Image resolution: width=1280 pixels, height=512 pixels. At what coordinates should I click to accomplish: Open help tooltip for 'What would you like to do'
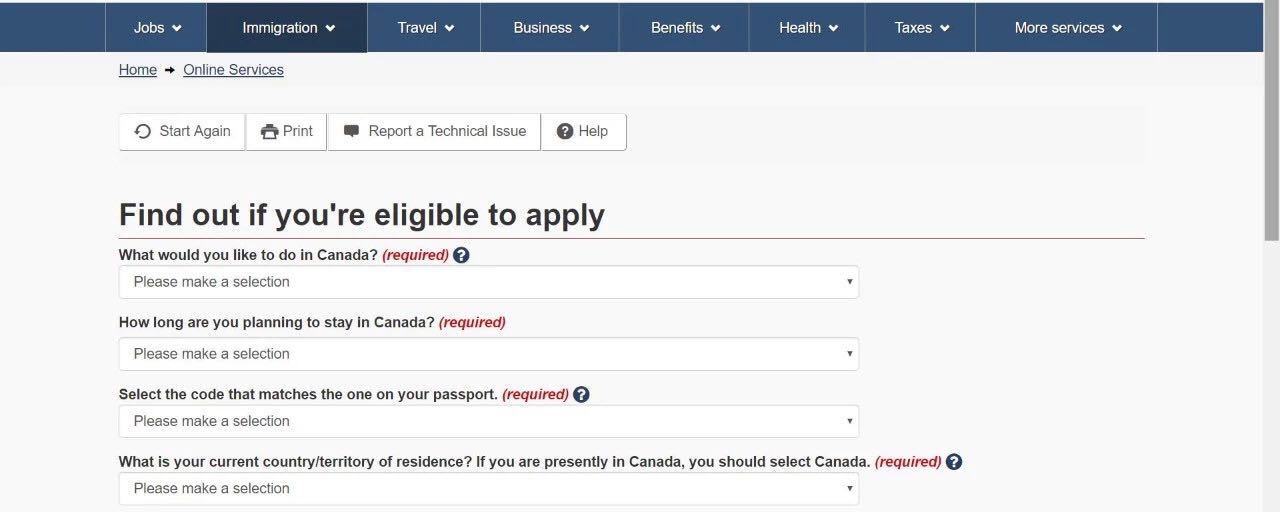(461, 255)
